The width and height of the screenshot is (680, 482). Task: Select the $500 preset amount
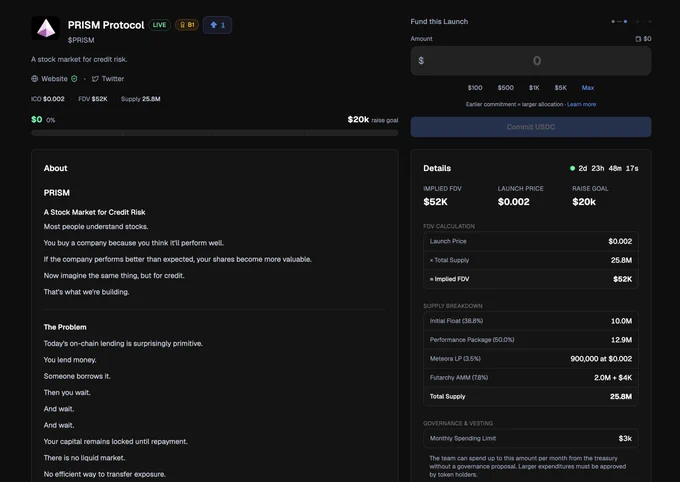coord(505,88)
